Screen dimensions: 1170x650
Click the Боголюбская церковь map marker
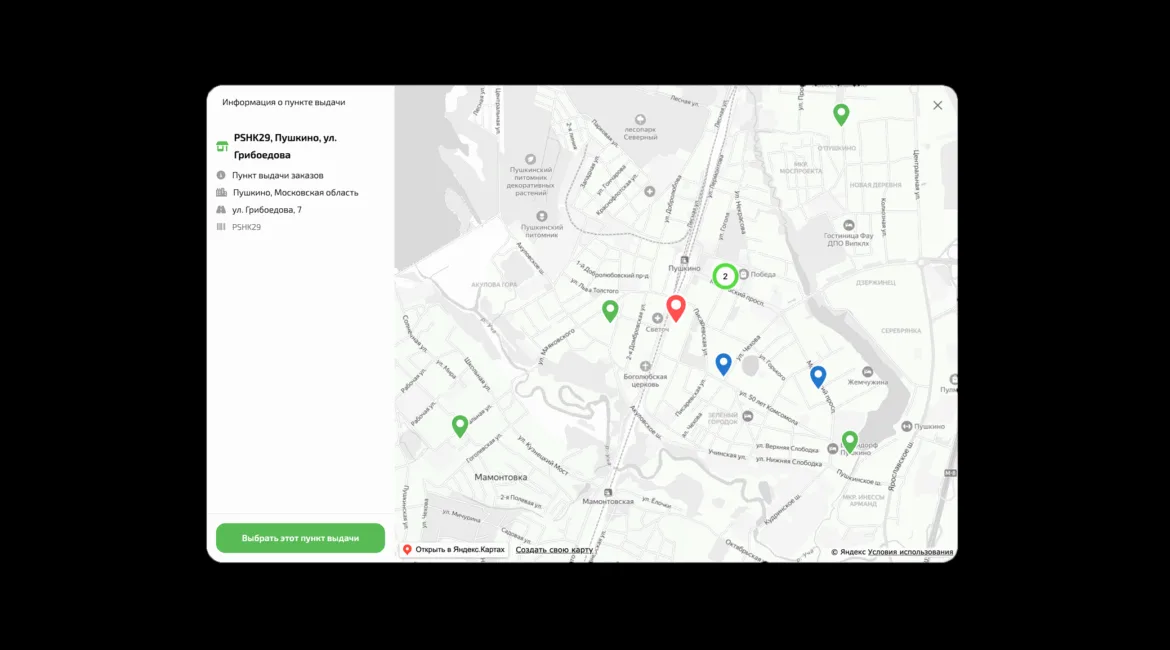click(645, 366)
